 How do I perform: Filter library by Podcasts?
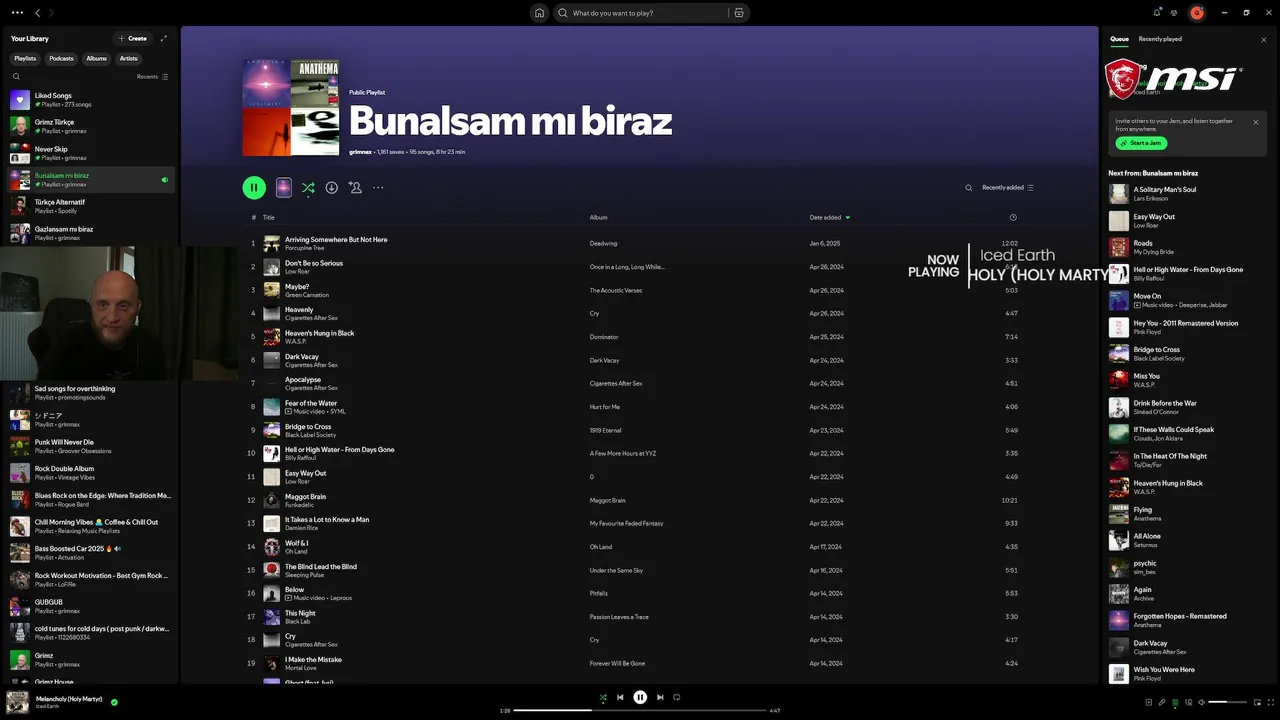[x=62, y=58]
